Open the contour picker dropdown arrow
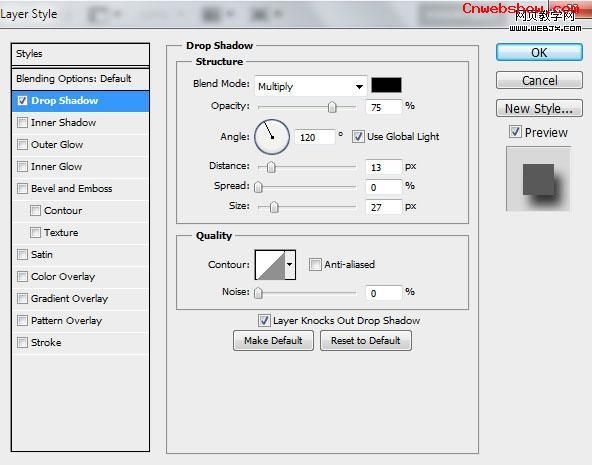 click(x=290, y=265)
